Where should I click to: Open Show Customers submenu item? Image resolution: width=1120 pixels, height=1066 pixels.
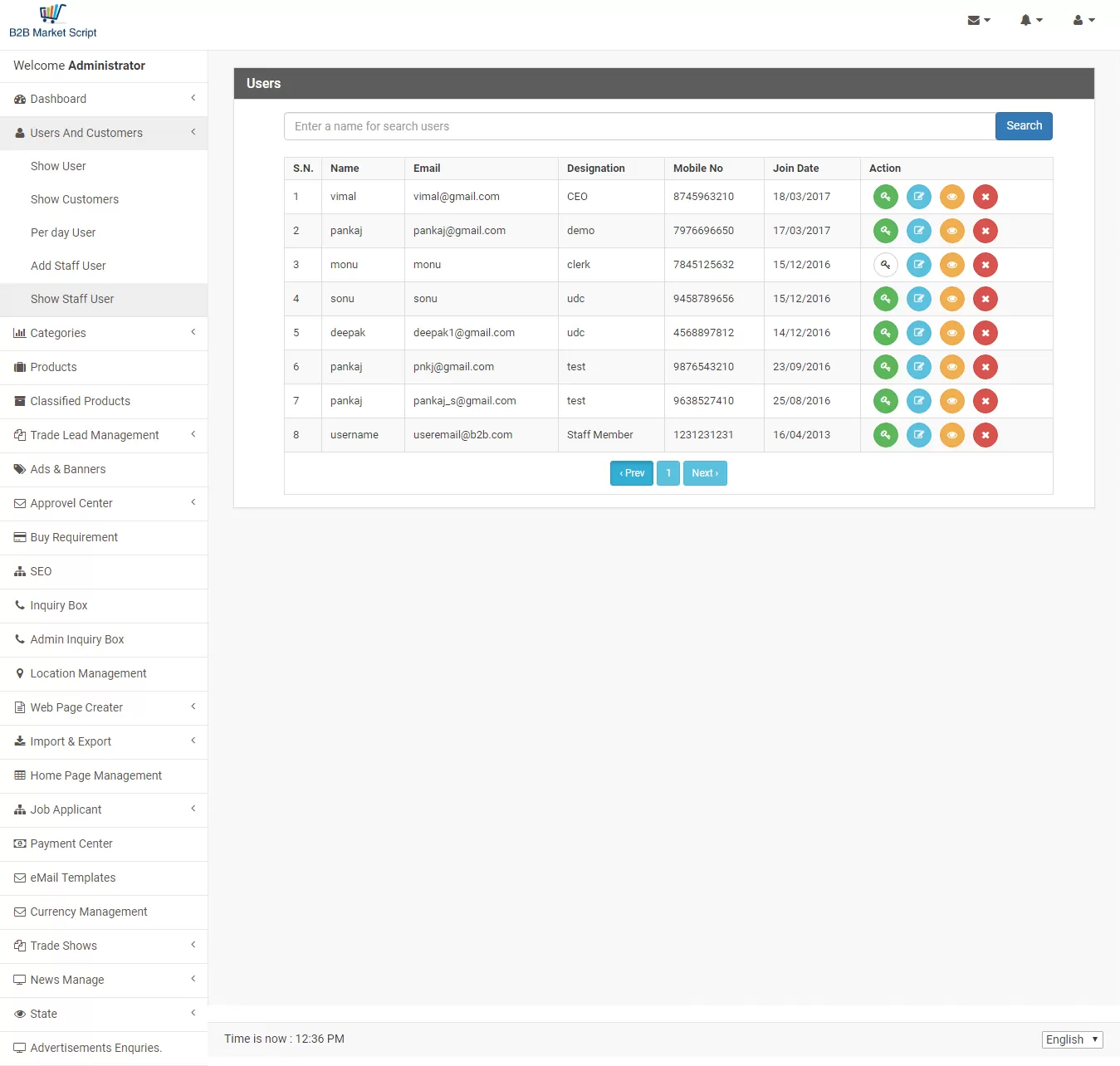(x=104, y=199)
